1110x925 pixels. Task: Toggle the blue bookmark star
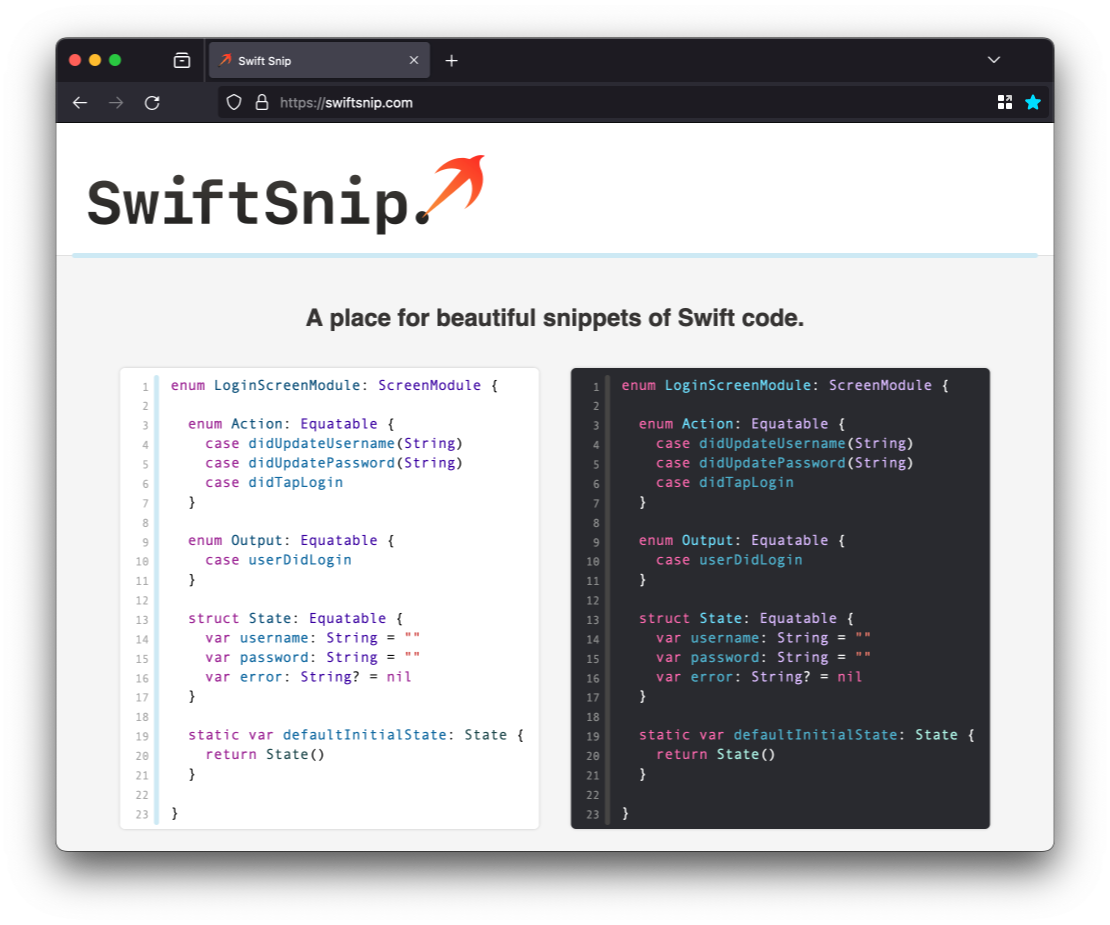tap(1033, 102)
